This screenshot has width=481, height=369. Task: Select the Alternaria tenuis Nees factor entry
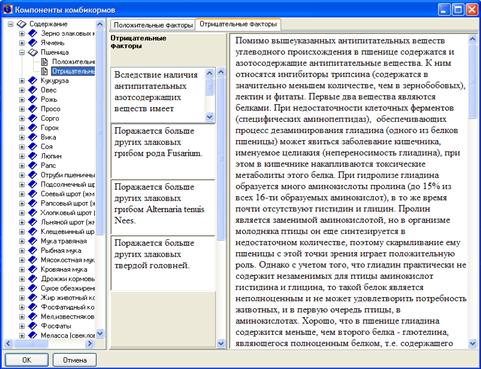click(163, 207)
